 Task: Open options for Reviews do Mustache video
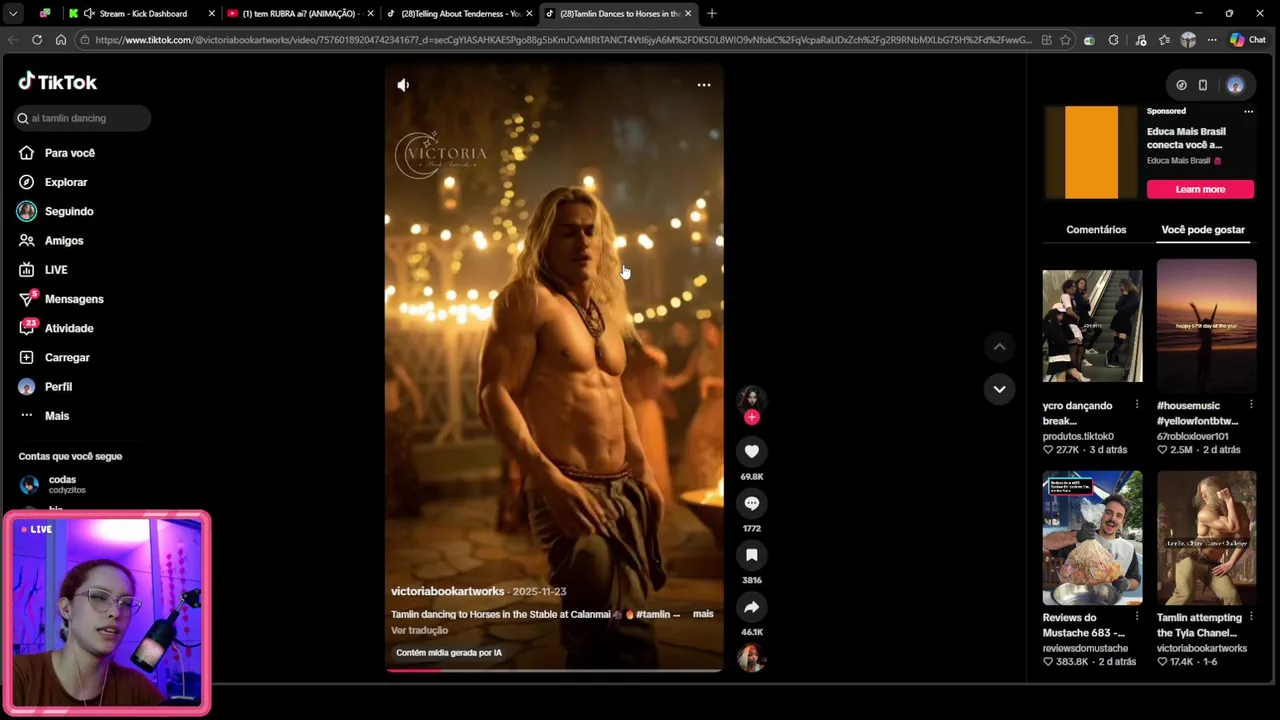tap(1137, 617)
